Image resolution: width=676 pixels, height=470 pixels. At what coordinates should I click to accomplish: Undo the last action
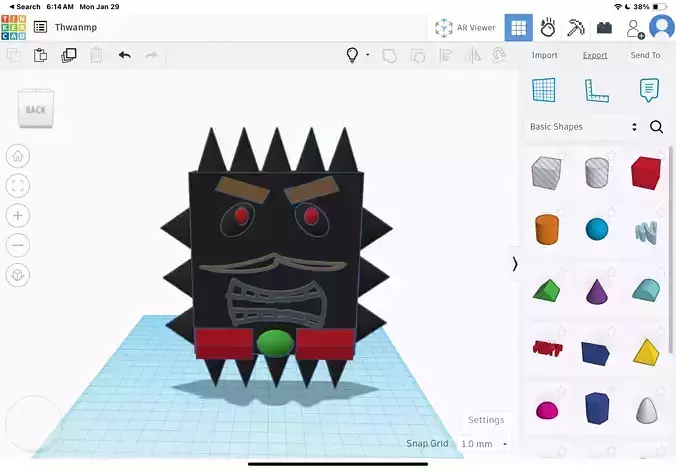(x=125, y=55)
